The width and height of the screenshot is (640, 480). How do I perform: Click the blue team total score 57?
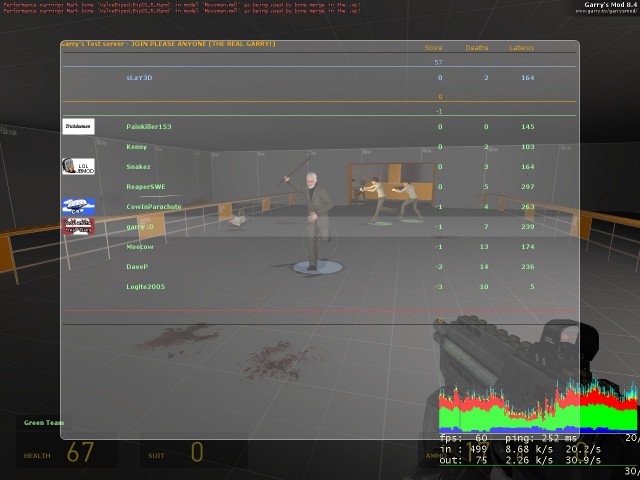(x=438, y=62)
